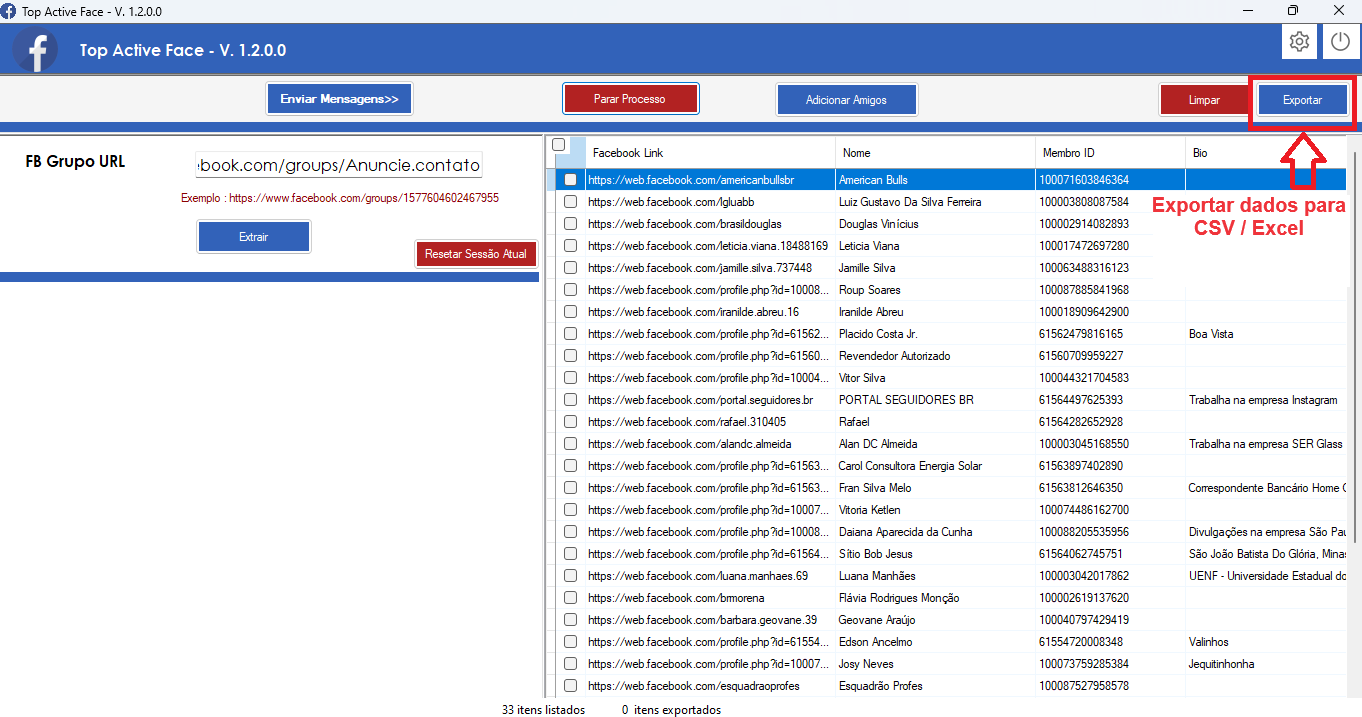Select link web.facebook.com/iranilde.abreu.16
Screen dimensions: 1362x717
pyautogui.click(x=694, y=312)
